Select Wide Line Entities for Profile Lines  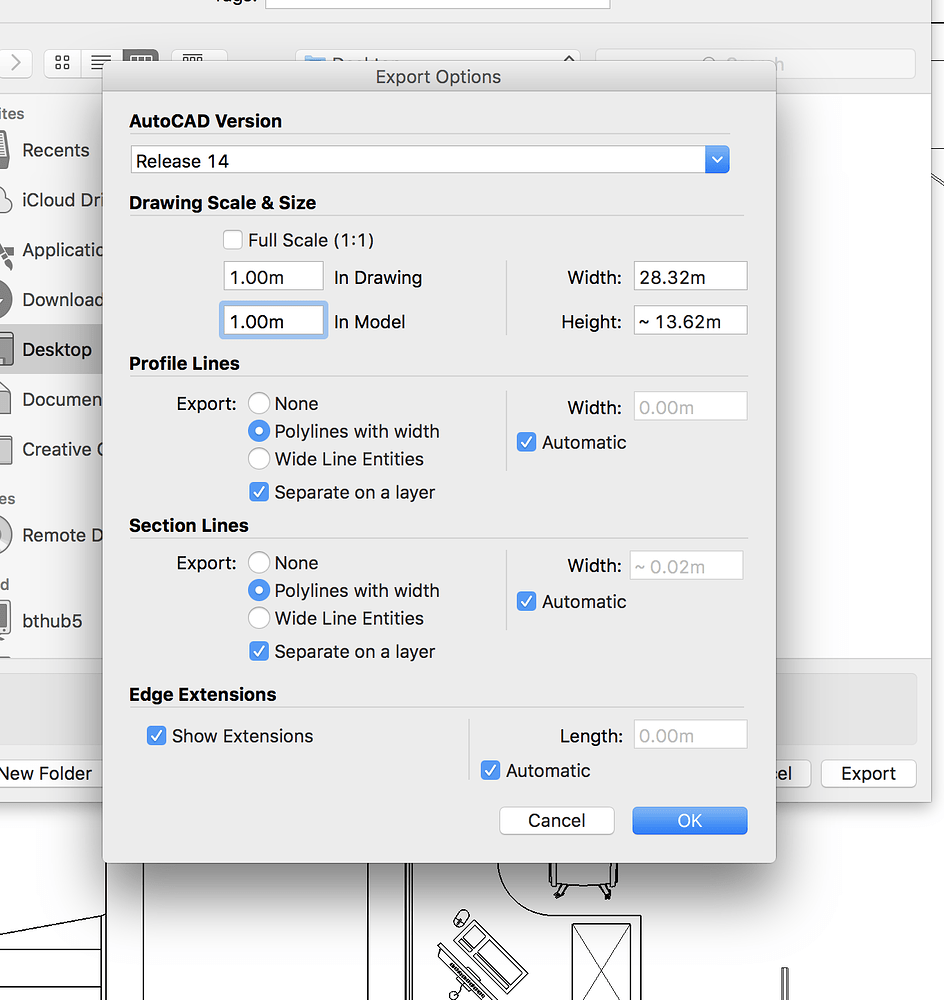pos(259,459)
